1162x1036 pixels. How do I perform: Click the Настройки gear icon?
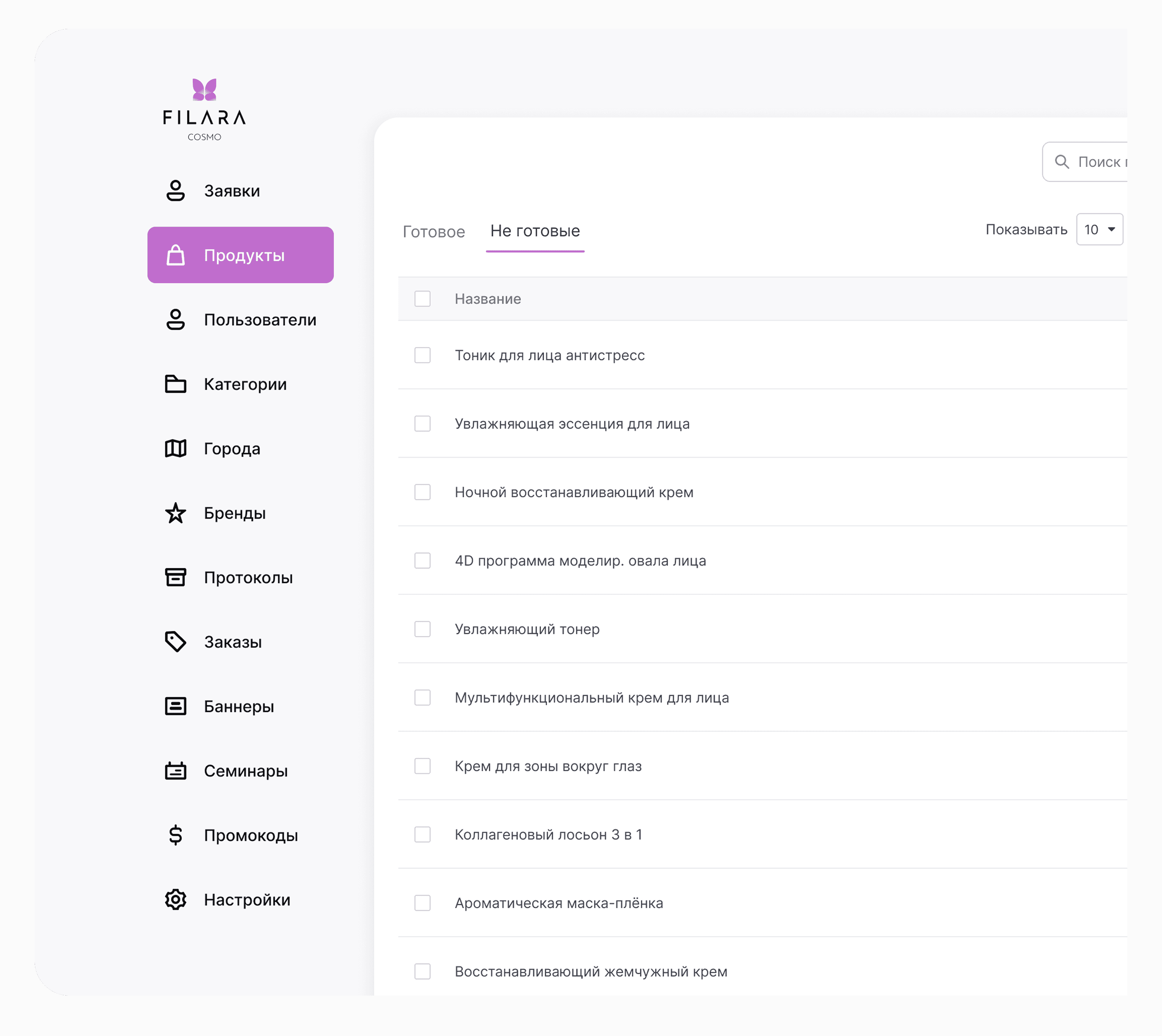pos(175,899)
